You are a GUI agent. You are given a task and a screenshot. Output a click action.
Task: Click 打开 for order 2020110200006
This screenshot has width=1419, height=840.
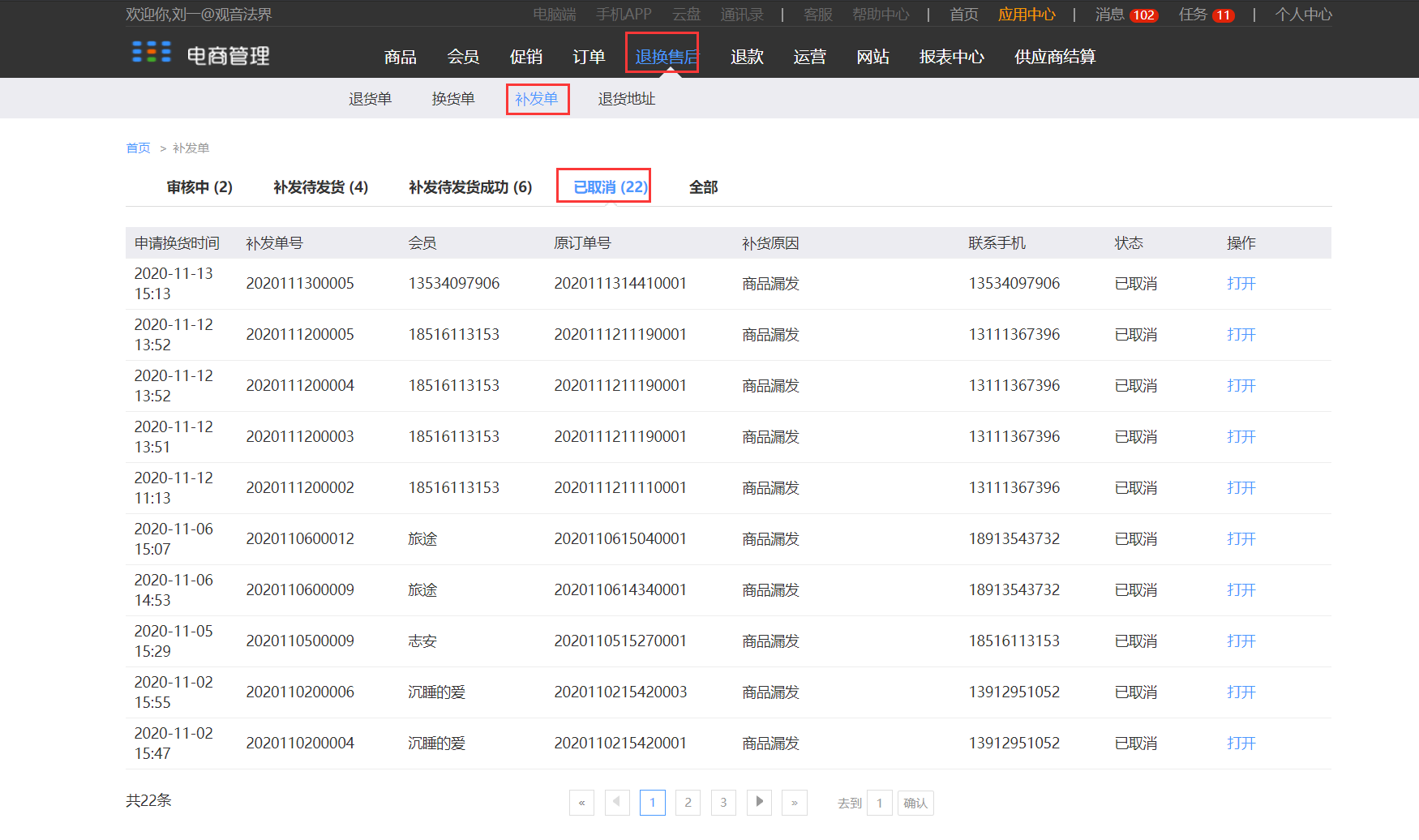point(1241,692)
